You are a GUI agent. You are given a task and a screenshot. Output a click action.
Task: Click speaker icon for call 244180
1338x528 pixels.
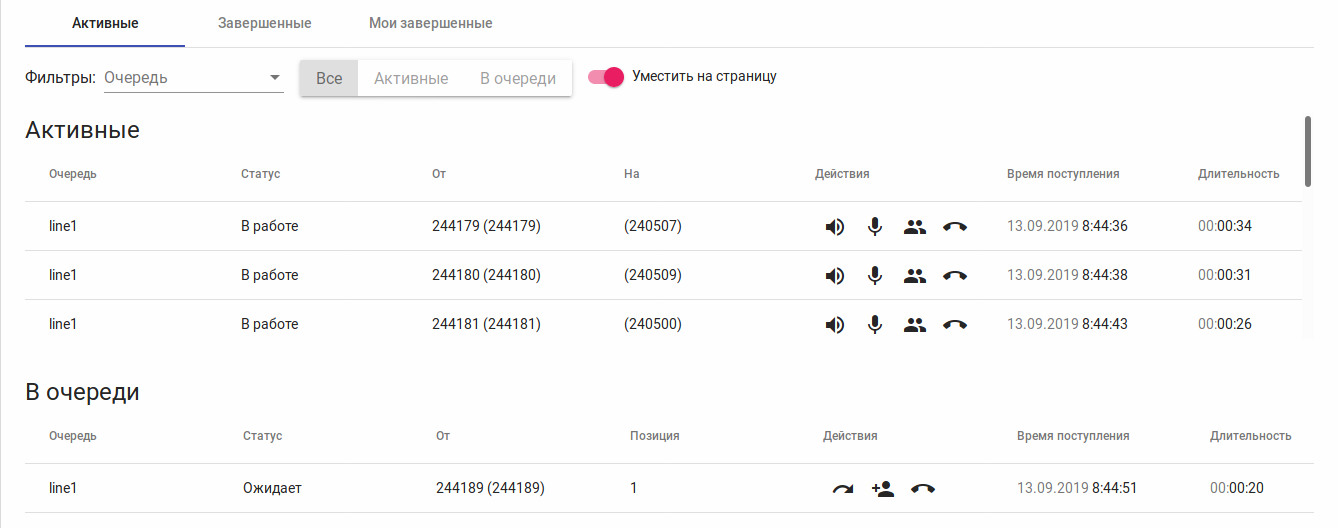point(835,275)
